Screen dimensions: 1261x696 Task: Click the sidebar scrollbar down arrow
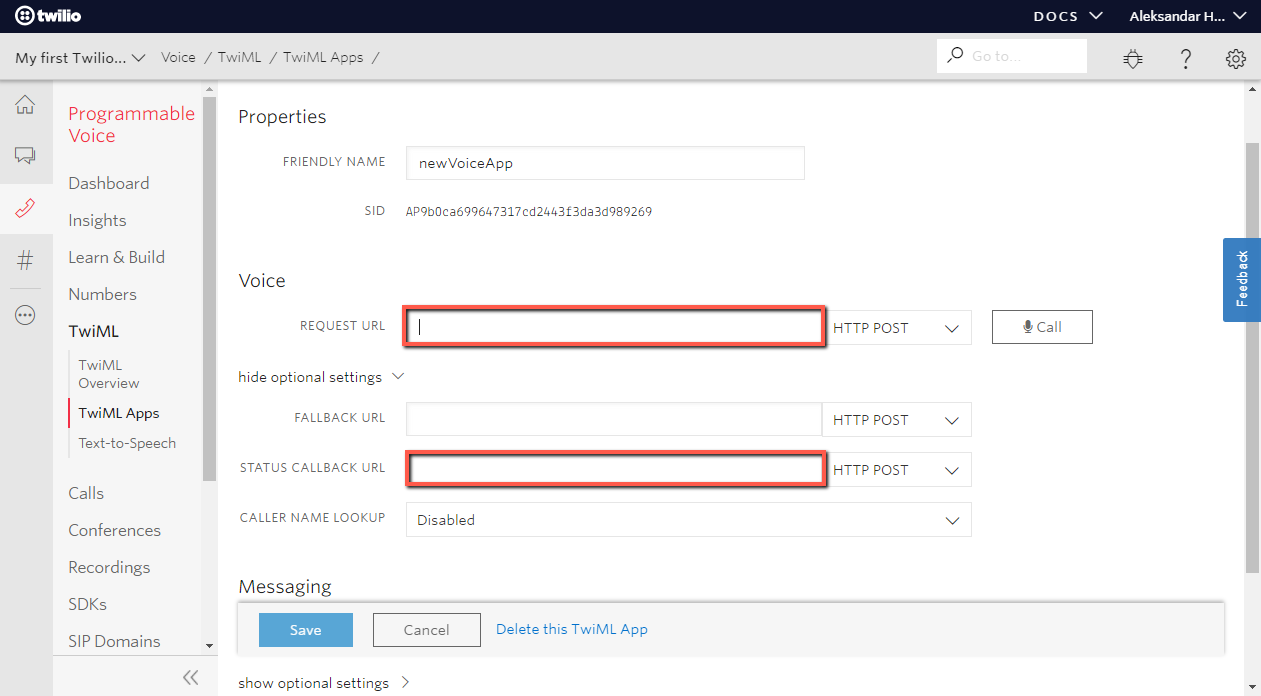point(209,646)
